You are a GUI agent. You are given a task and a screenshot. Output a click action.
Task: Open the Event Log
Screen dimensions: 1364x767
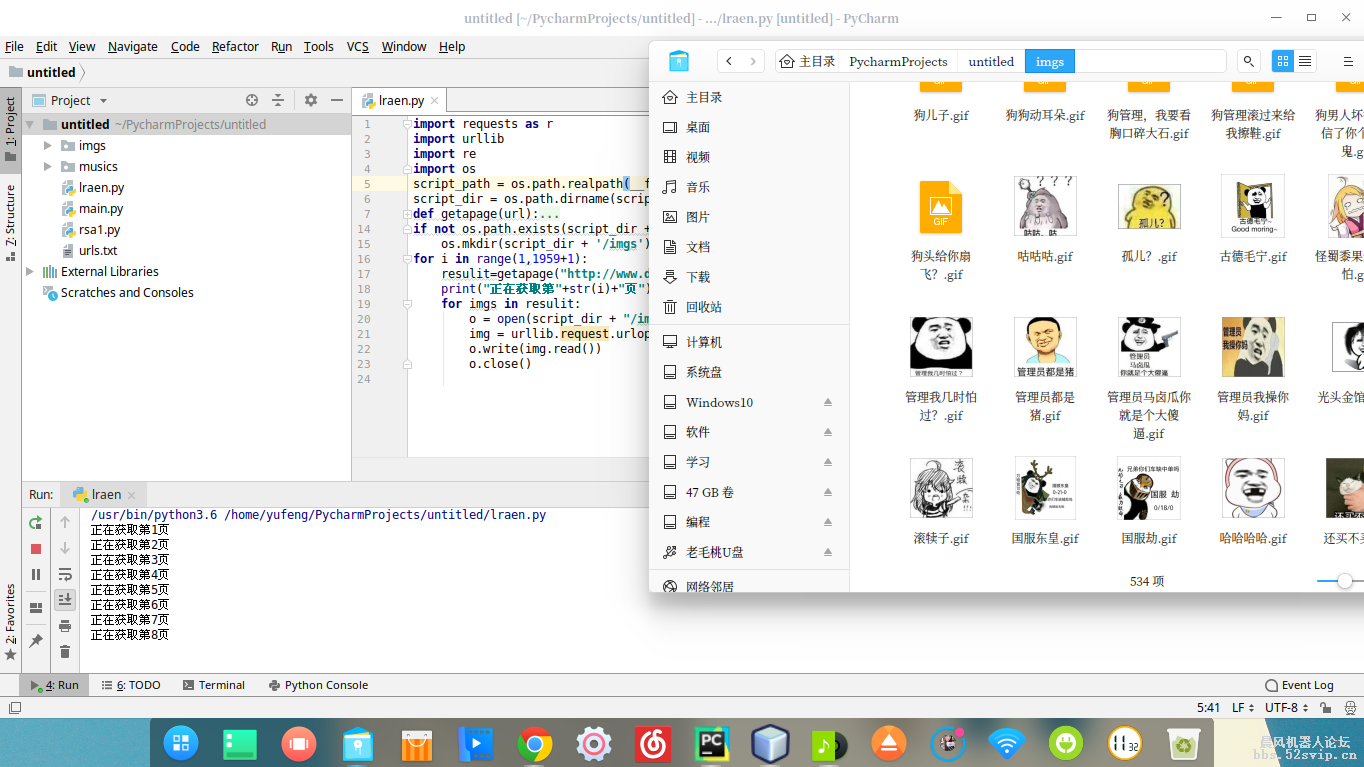[1299, 685]
